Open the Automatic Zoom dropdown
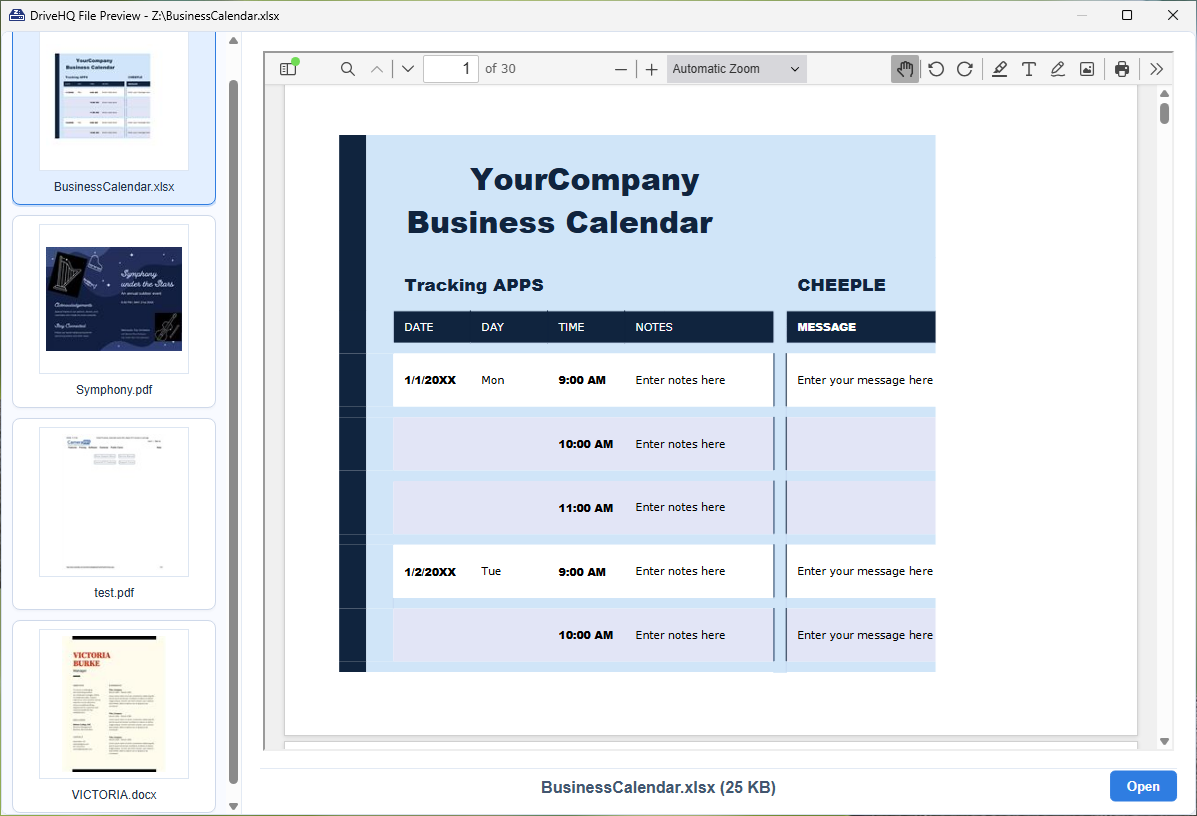1197x816 pixels. [736, 69]
